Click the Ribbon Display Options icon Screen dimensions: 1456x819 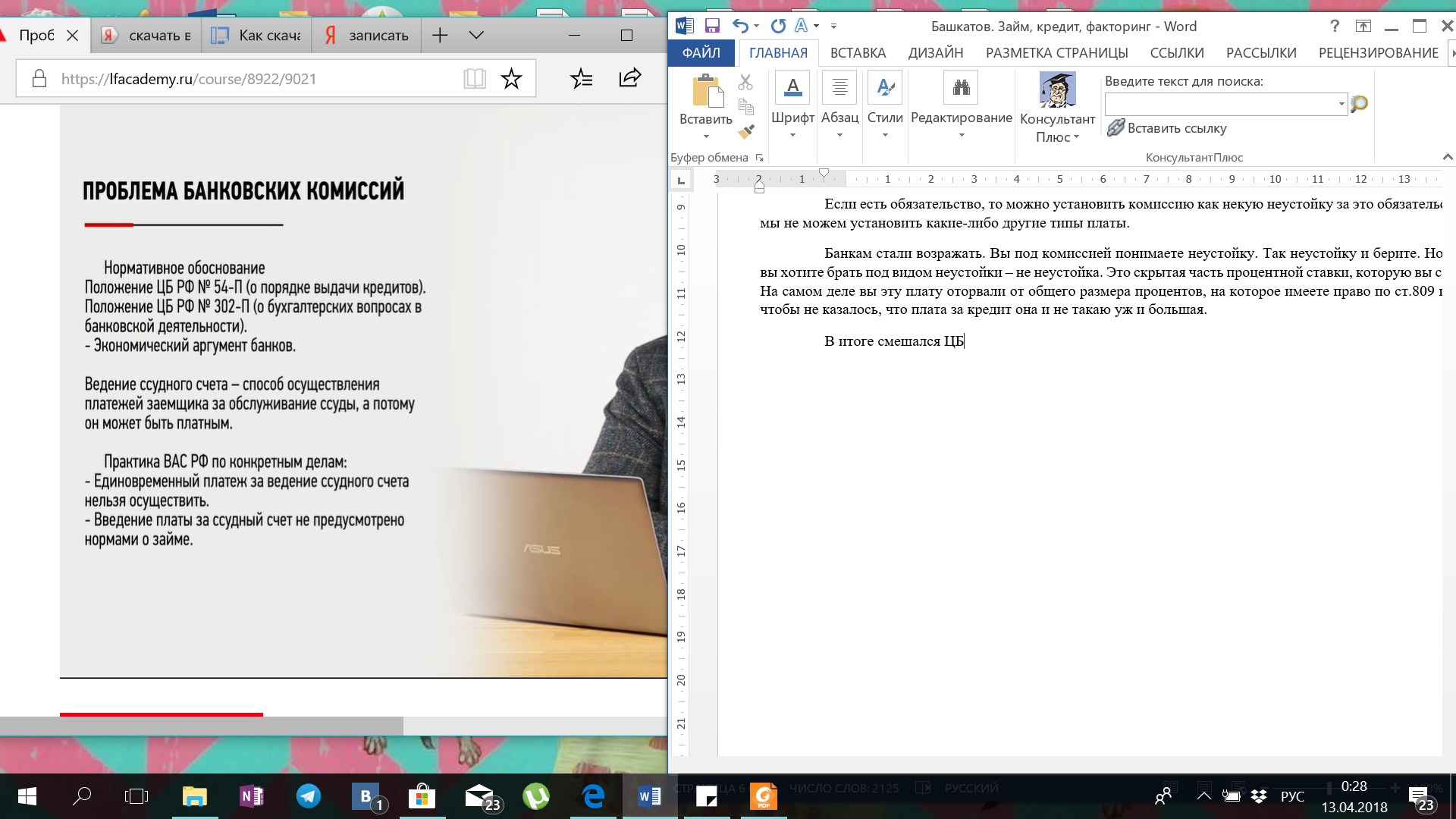tap(1363, 26)
